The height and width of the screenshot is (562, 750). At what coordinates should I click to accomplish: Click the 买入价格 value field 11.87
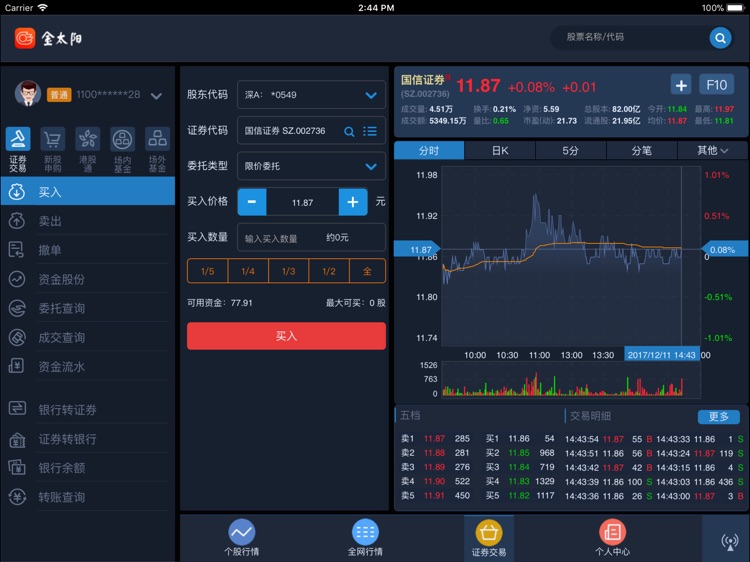tap(302, 202)
